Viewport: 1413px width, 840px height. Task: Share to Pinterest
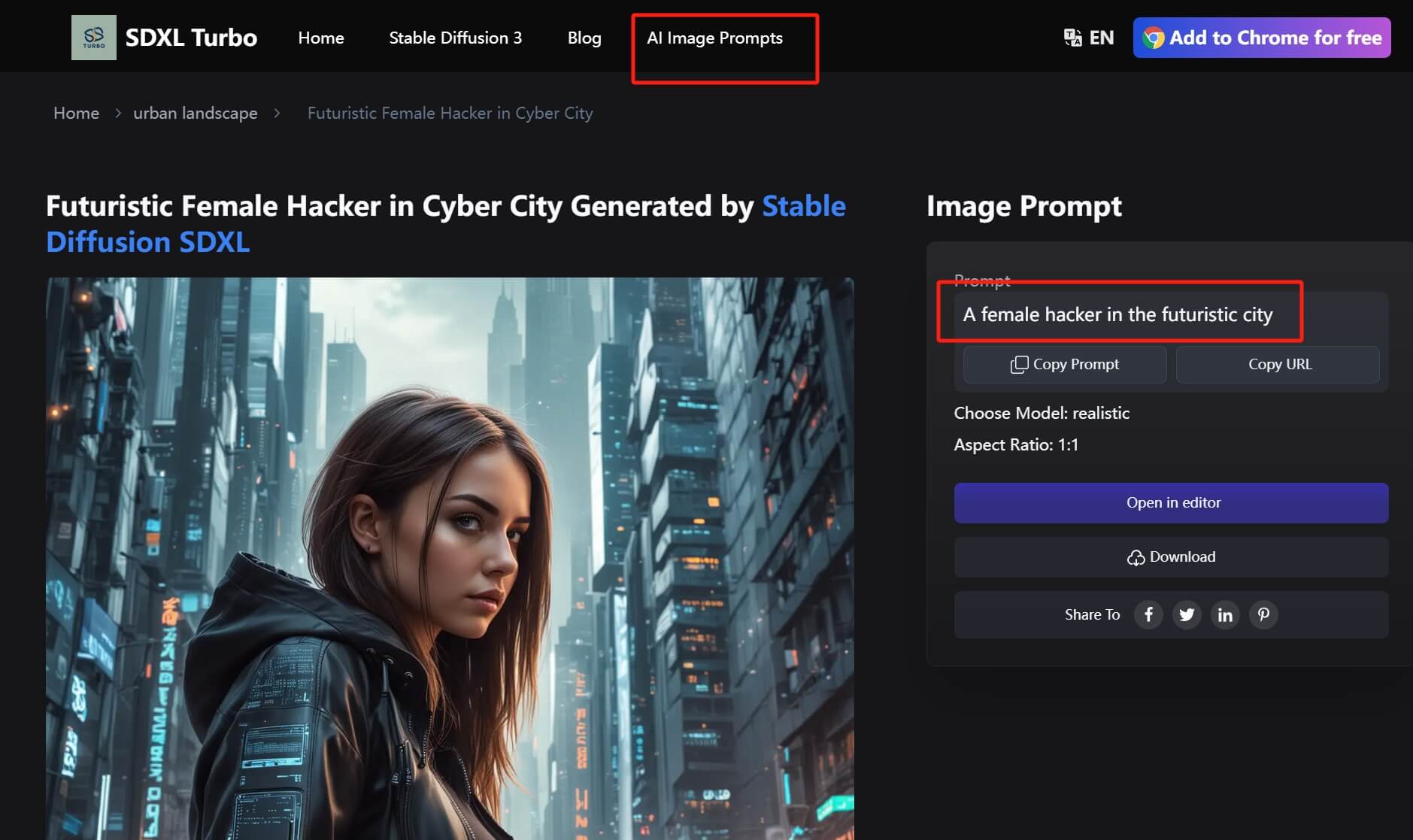pyautogui.click(x=1263, y=615)
